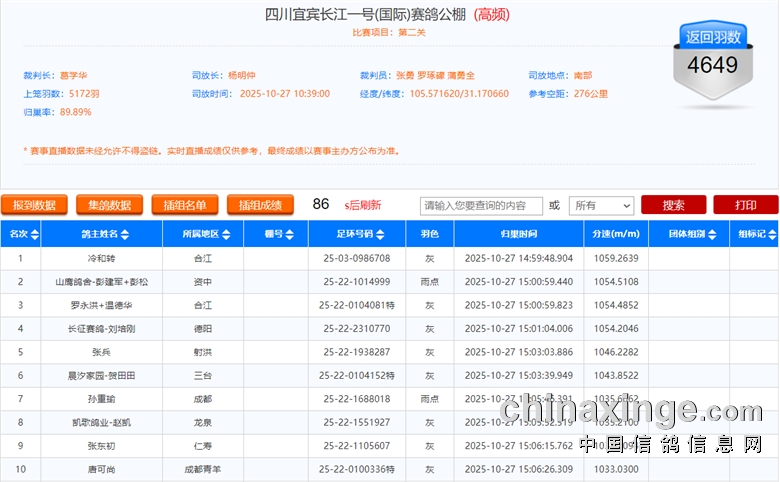
Task: Switch to 插组成绩 tab
Action: tap(260, 205)
